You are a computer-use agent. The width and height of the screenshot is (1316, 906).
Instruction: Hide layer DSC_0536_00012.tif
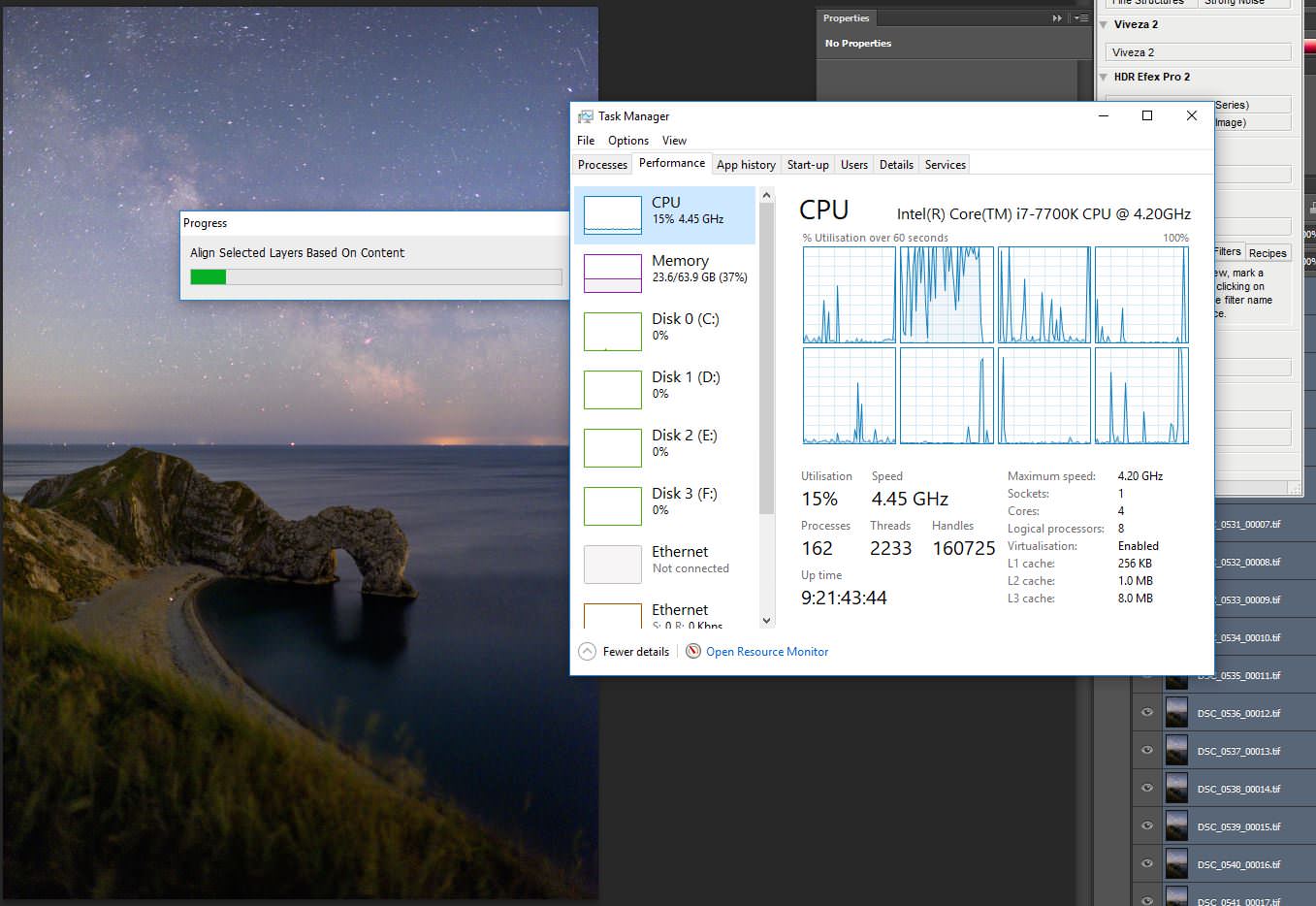pos(1147,712)
